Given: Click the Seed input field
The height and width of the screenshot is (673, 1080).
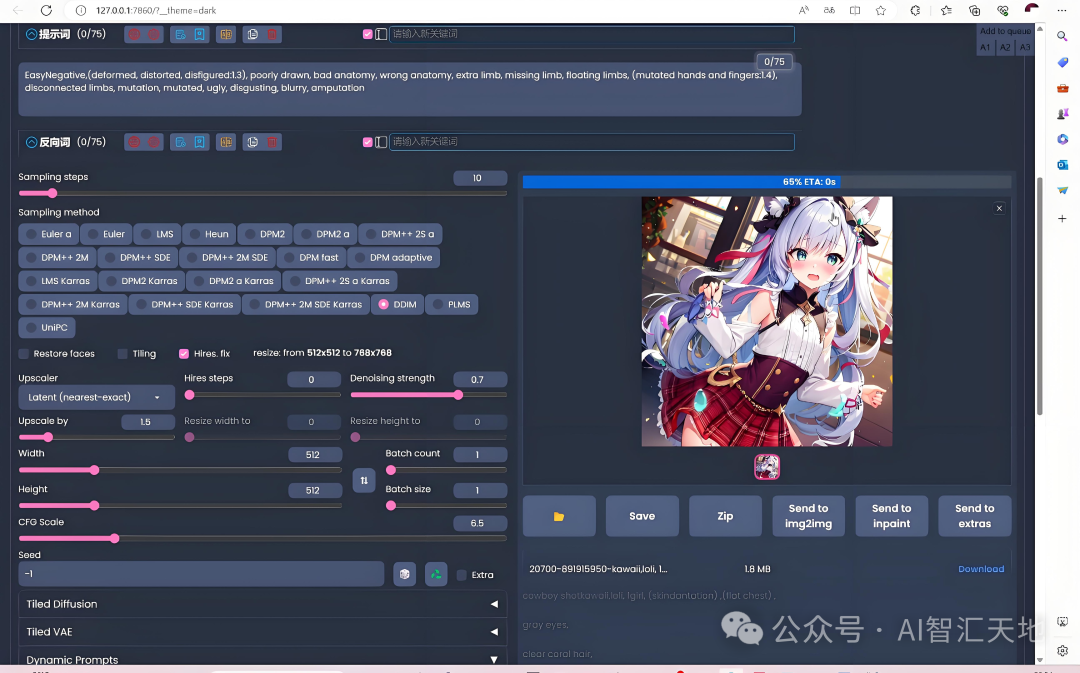Looking at the screenshot, I should coord(201,574).
